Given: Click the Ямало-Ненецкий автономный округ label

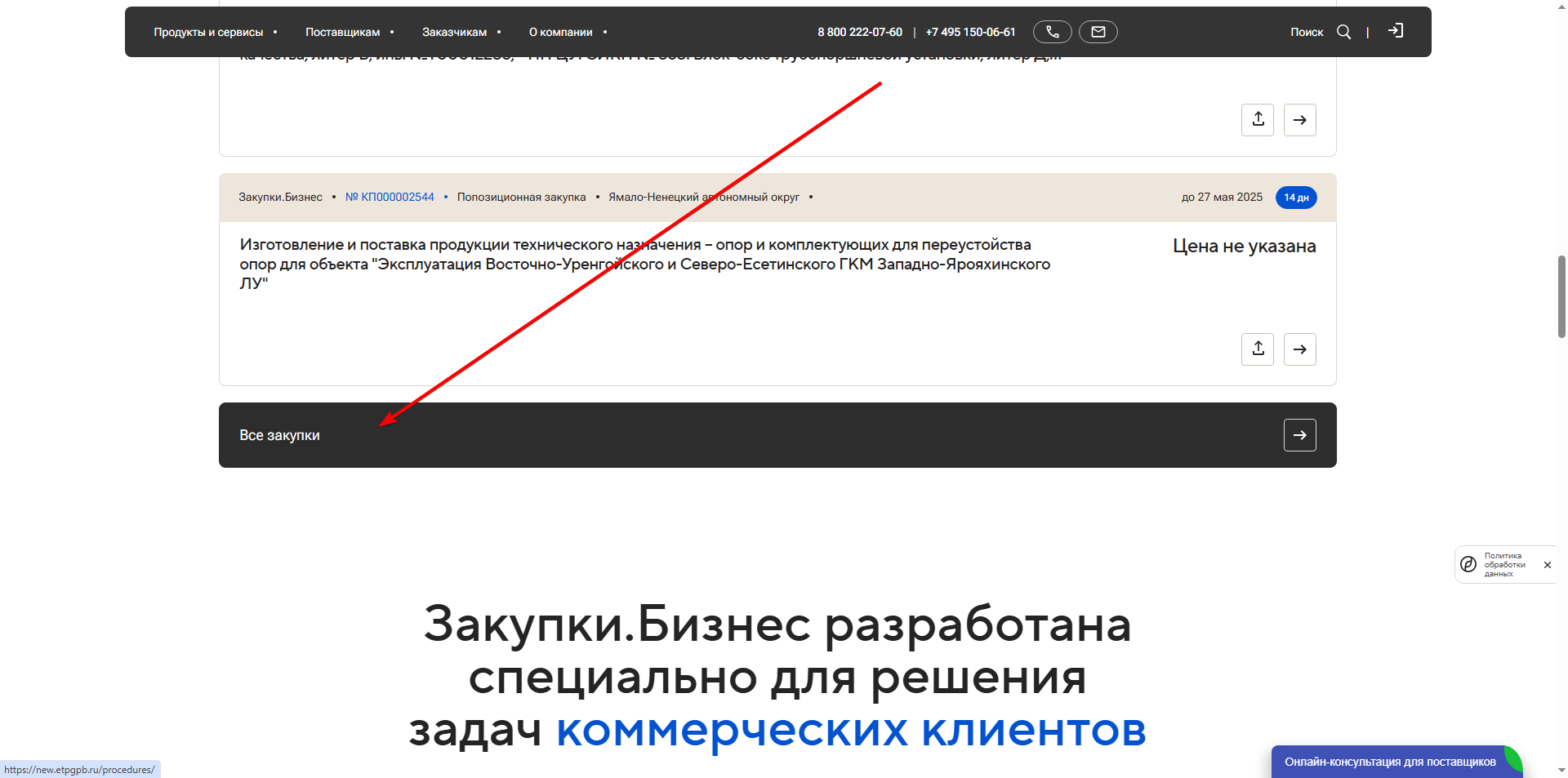Looking at the screenshot, I should [704, 197].
